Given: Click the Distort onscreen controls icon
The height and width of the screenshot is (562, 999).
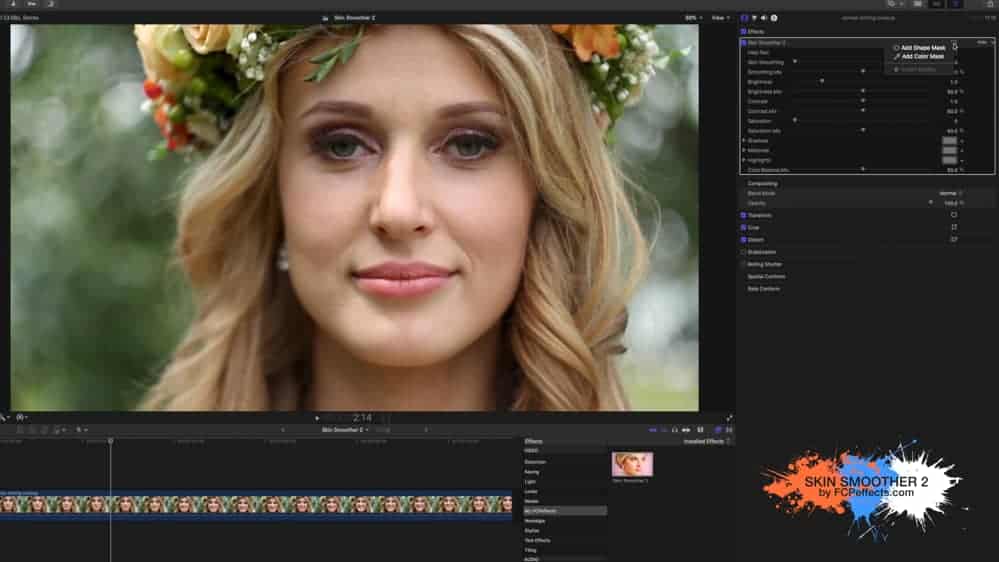Looking at the screenshot, I should (x=954, y=240).
